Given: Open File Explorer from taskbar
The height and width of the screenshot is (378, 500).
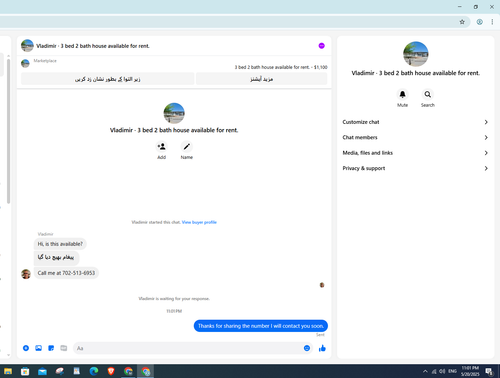Looking at the screenshot, I should [x=8, y=371].
